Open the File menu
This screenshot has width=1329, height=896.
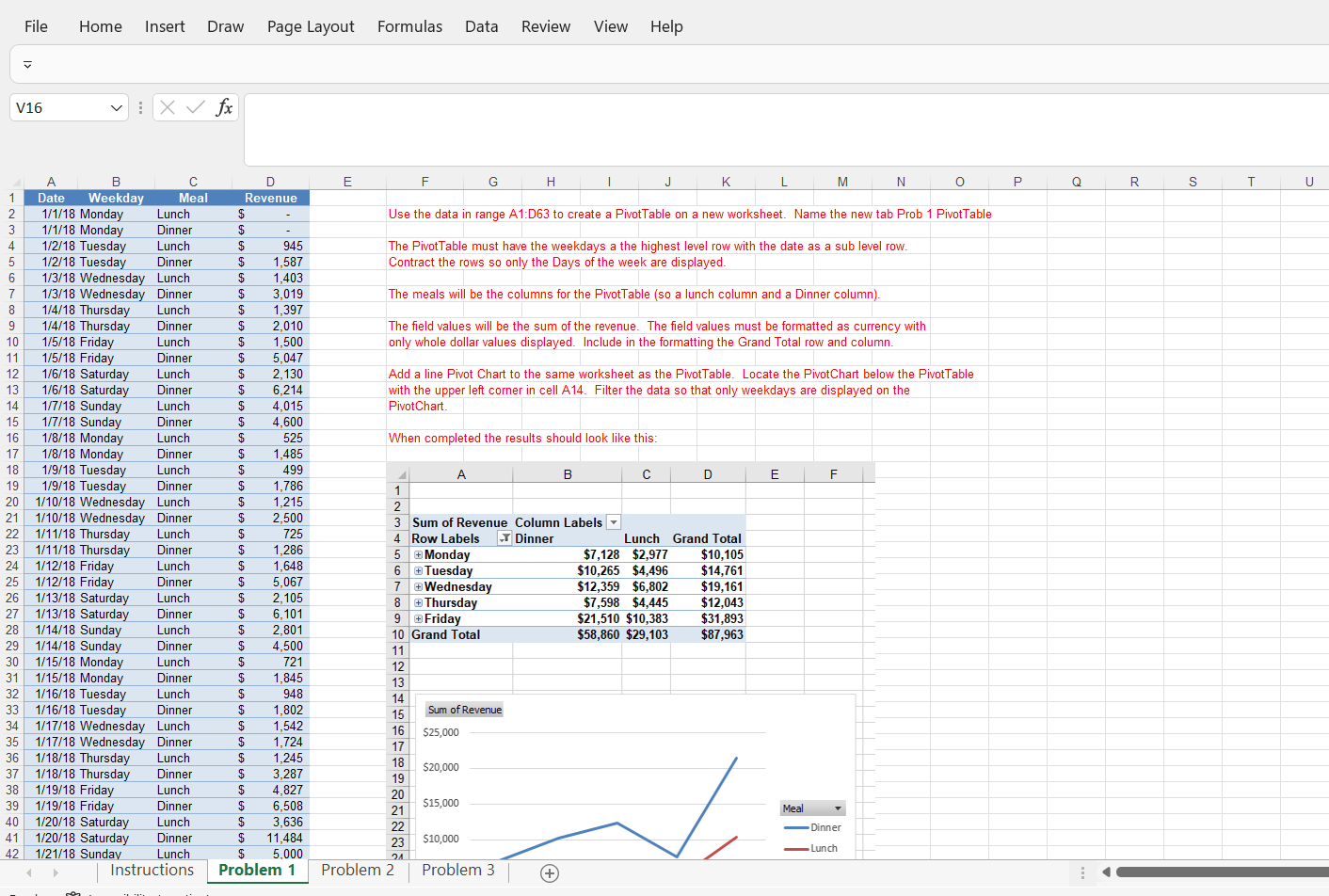(x=35, y=26)
